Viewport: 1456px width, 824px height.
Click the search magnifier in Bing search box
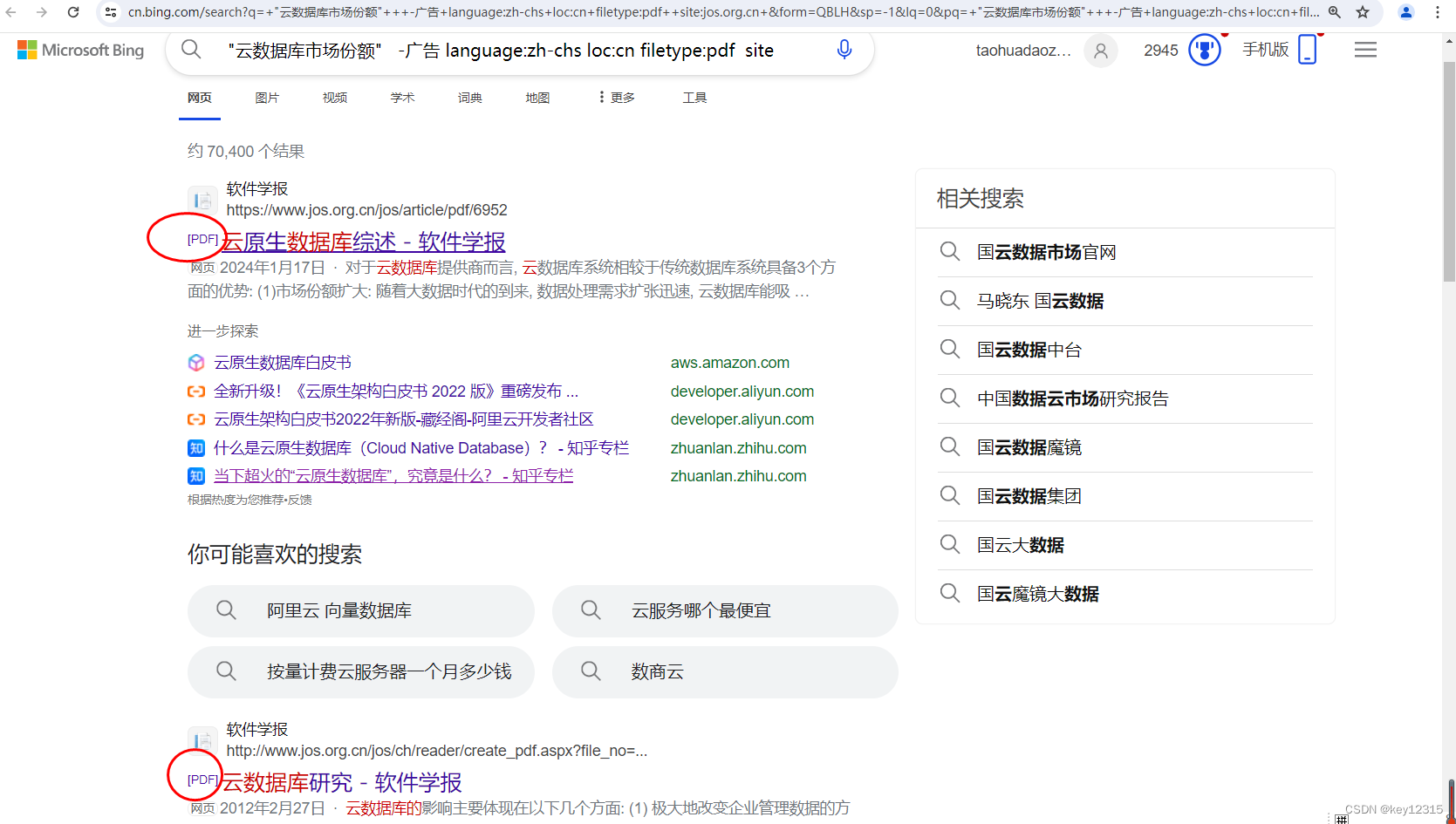(x=191, y=50)
